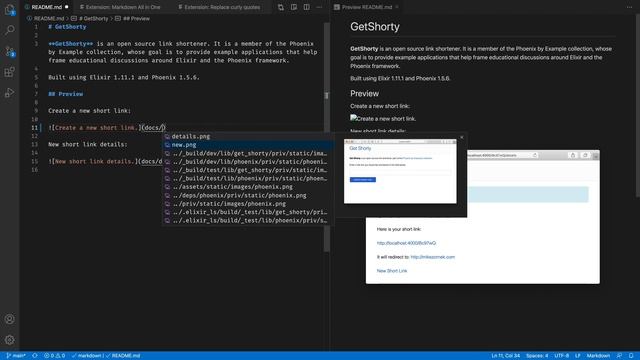Open the Manage gear icon

tap(9, 340)
